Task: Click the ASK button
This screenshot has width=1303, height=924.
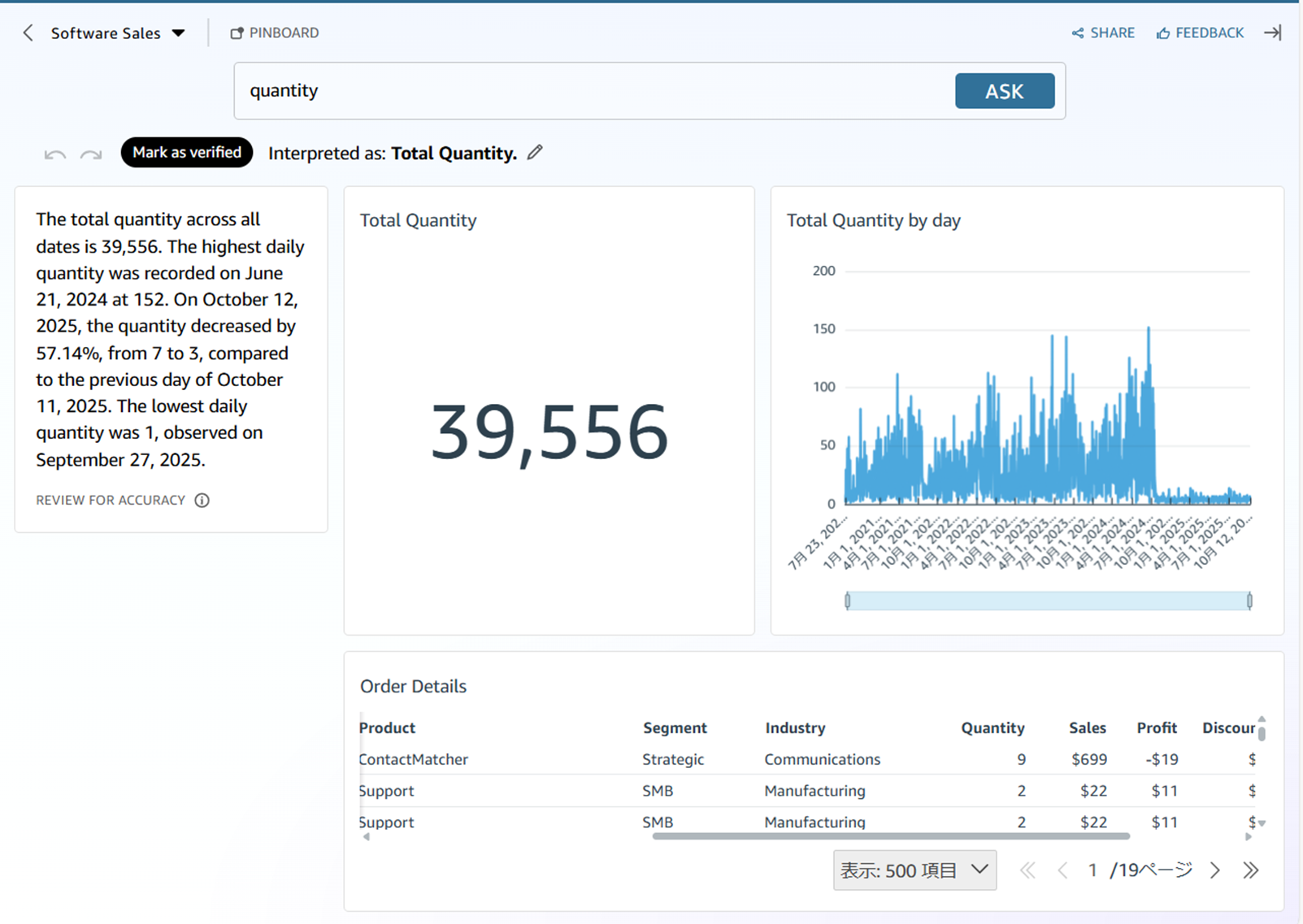Action: (x=1005, y=91)
